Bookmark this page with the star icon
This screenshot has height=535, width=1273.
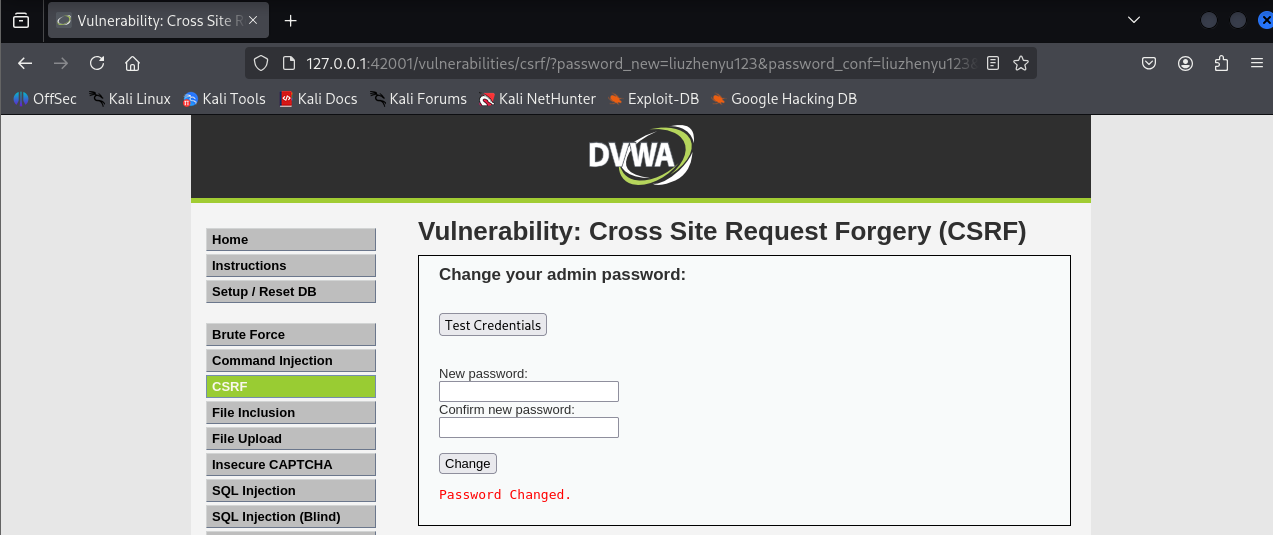(1020, 63)
